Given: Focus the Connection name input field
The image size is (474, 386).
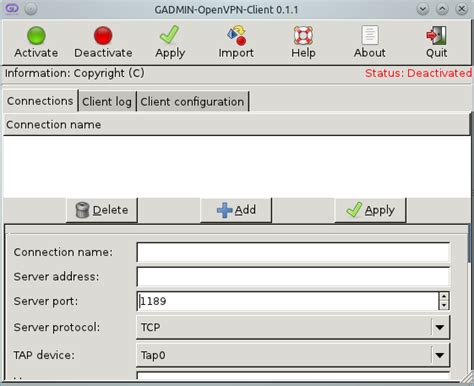Looking at the screenshot, I should click(x=293, y=252).
